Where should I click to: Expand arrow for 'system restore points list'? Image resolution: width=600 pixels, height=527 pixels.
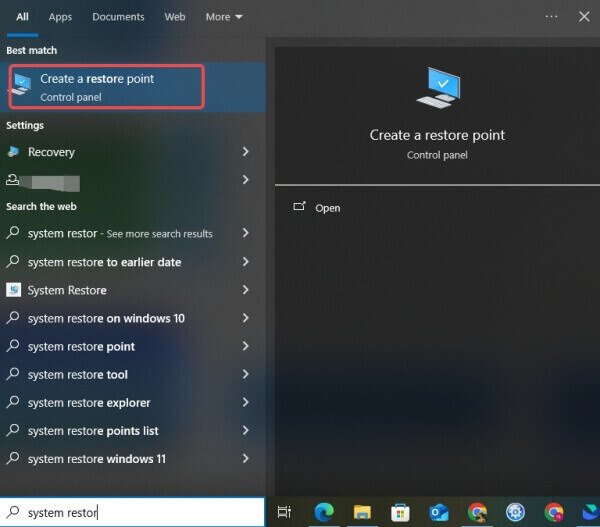(246, 431)
